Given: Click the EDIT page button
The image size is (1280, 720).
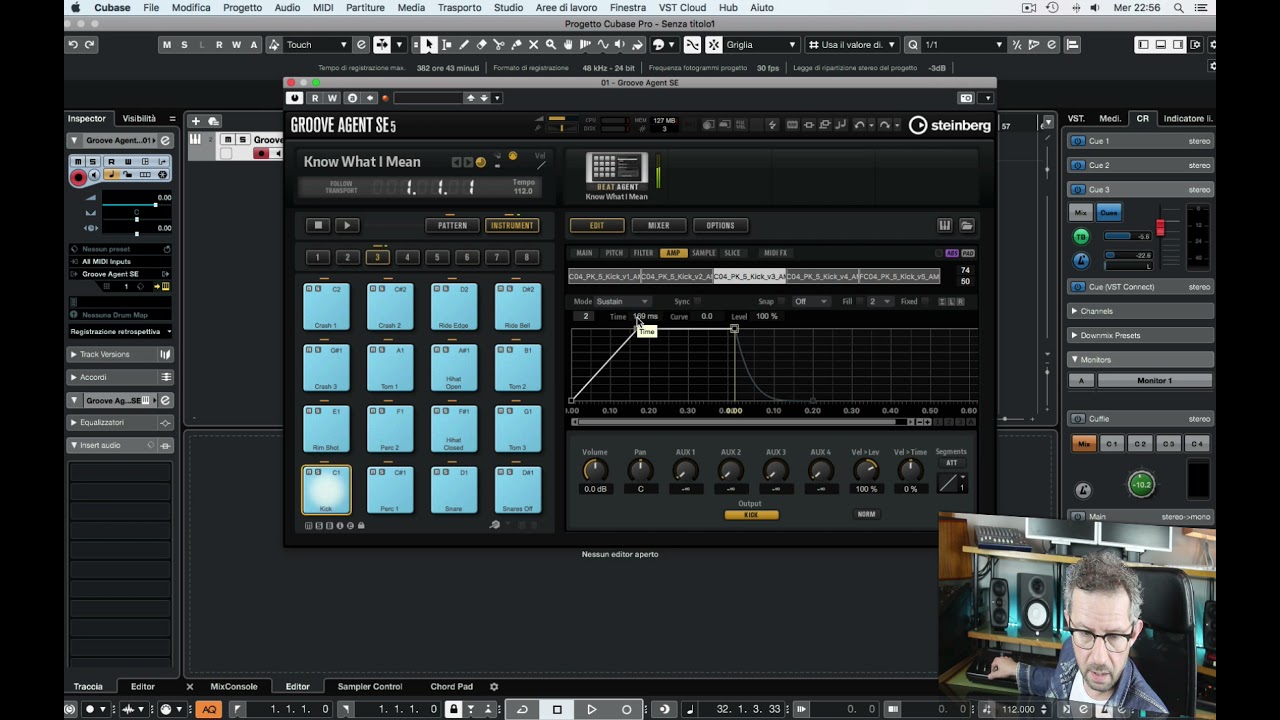Looking at the screenshot, I should click(597, 225).
